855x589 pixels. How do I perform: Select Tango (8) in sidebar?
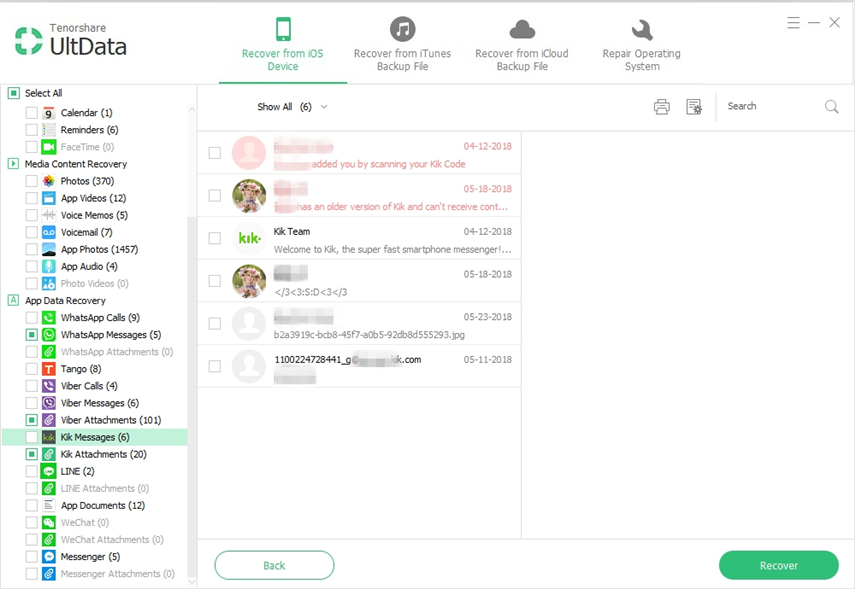(81, 369)
